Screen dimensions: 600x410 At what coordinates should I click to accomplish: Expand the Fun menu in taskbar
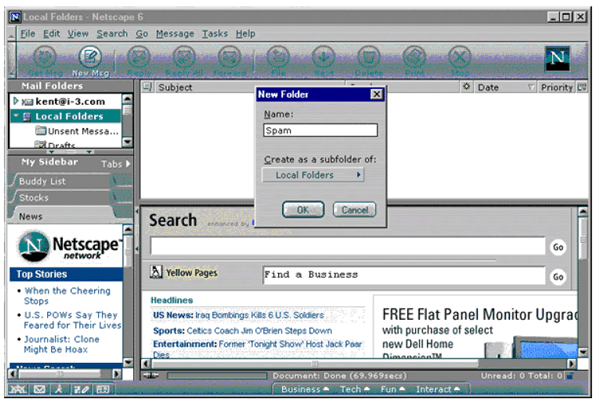[393, 389]
